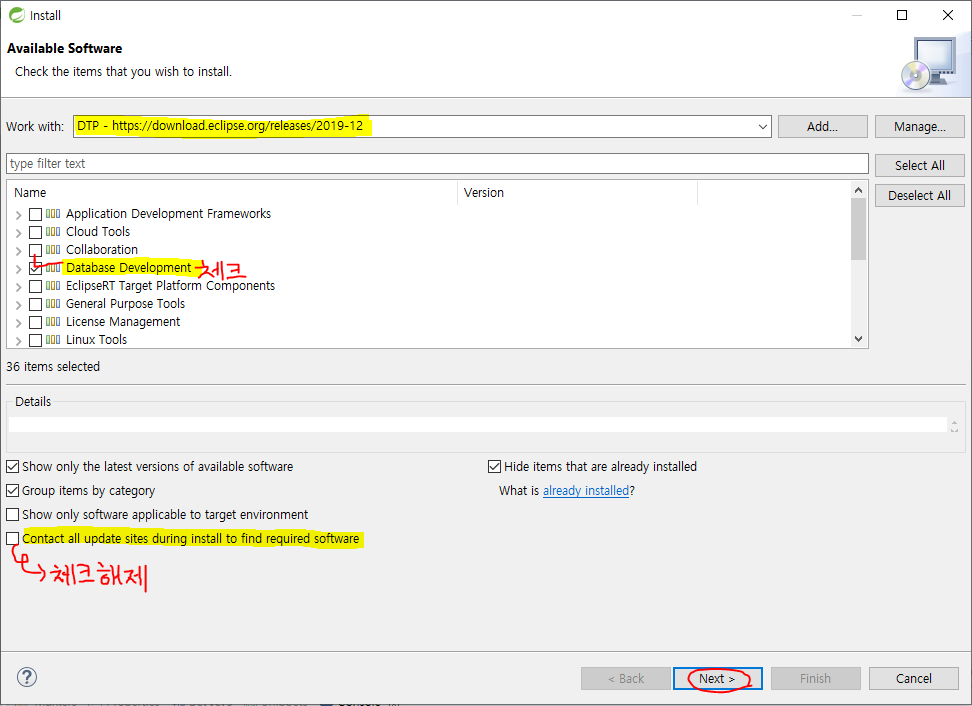972x706 pixels.
Task: Toggle Hide items that are already installed
Action: click(494, 466)
